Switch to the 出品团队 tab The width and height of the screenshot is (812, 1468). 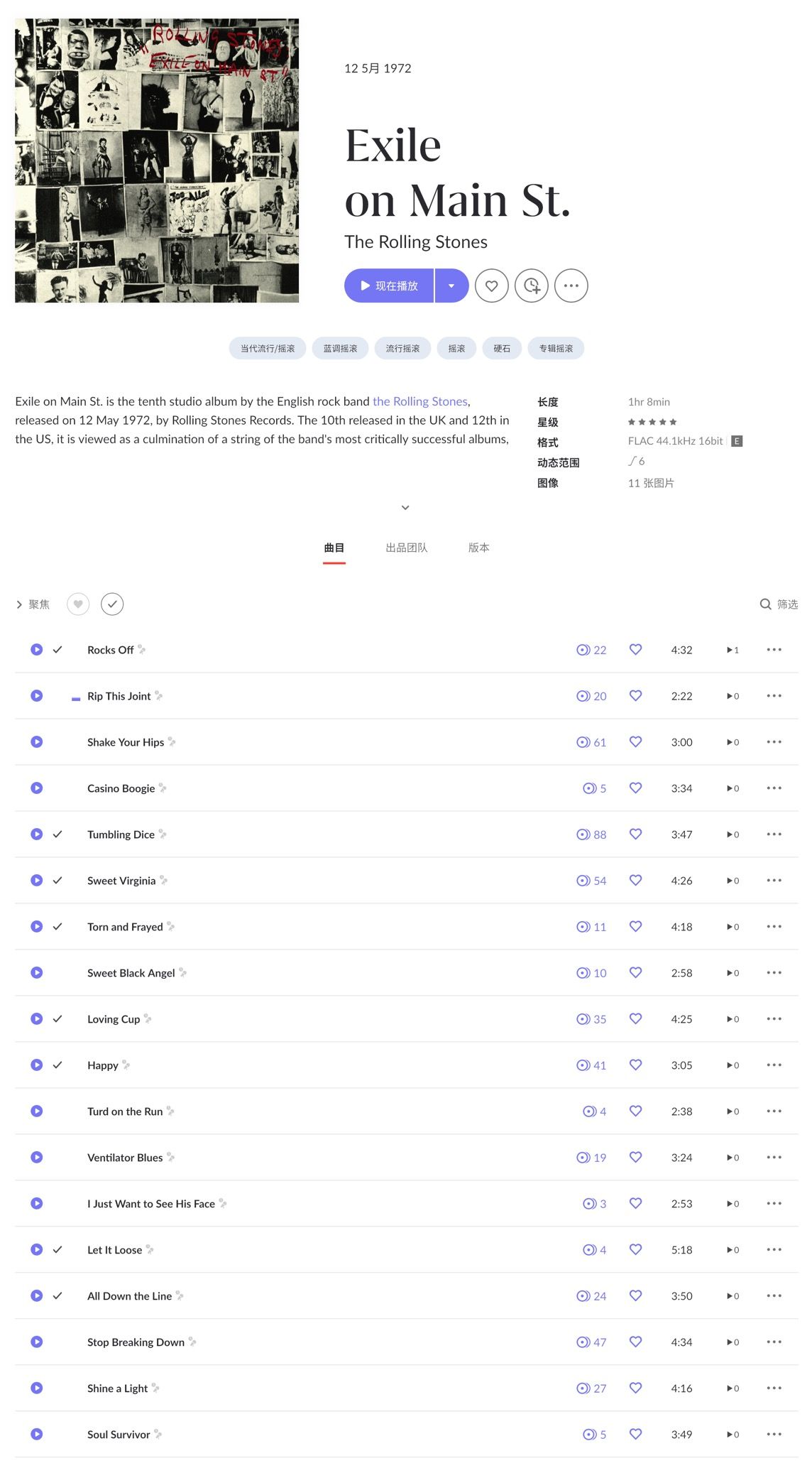(x=407, y=548)
